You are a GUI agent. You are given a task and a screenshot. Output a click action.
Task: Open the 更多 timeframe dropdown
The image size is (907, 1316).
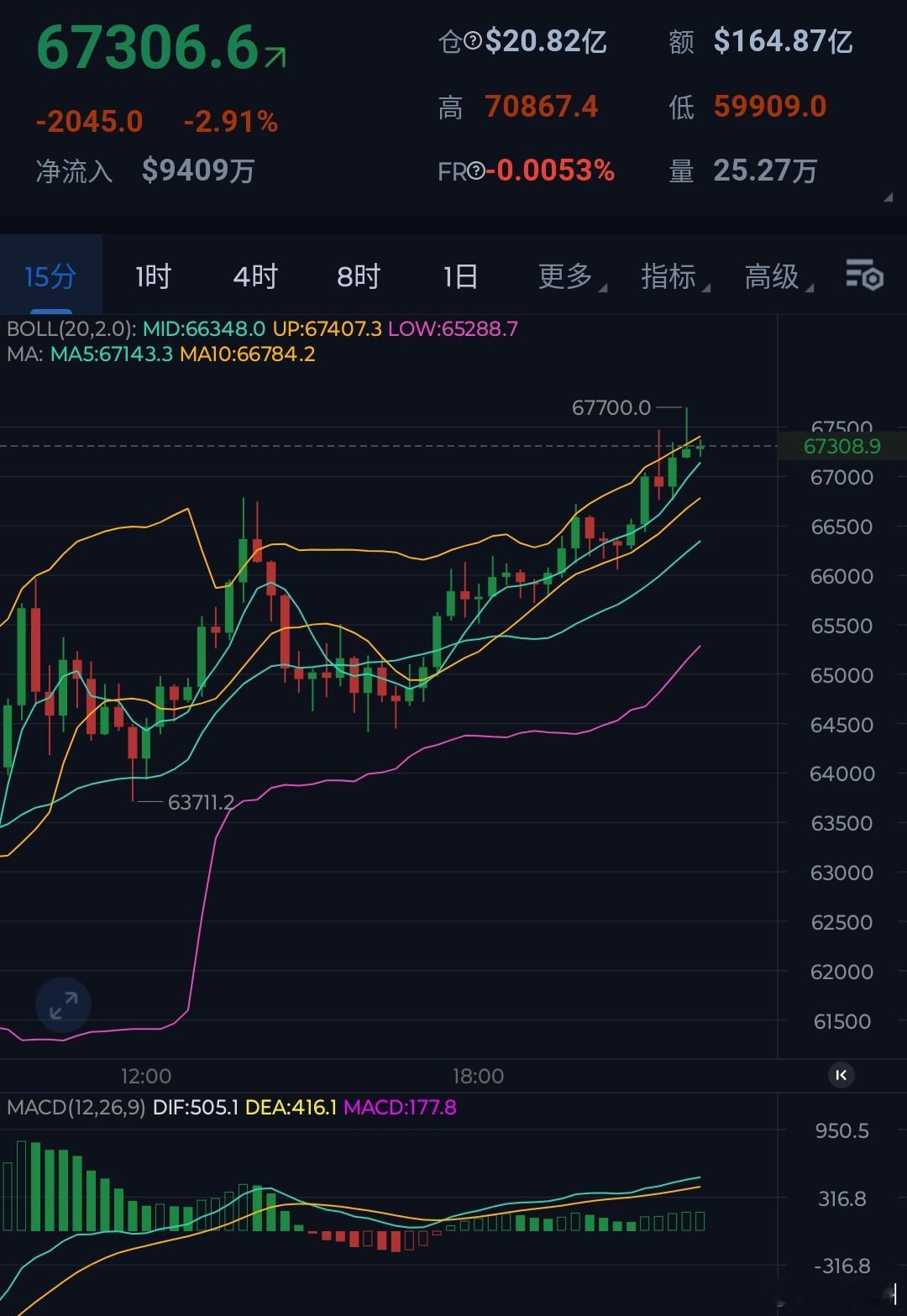click(x=571, y=275)
